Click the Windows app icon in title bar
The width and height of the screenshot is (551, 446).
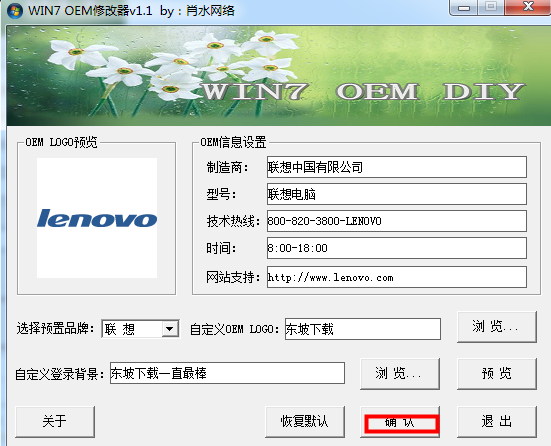pyautogui.click(x=15, y=11)
